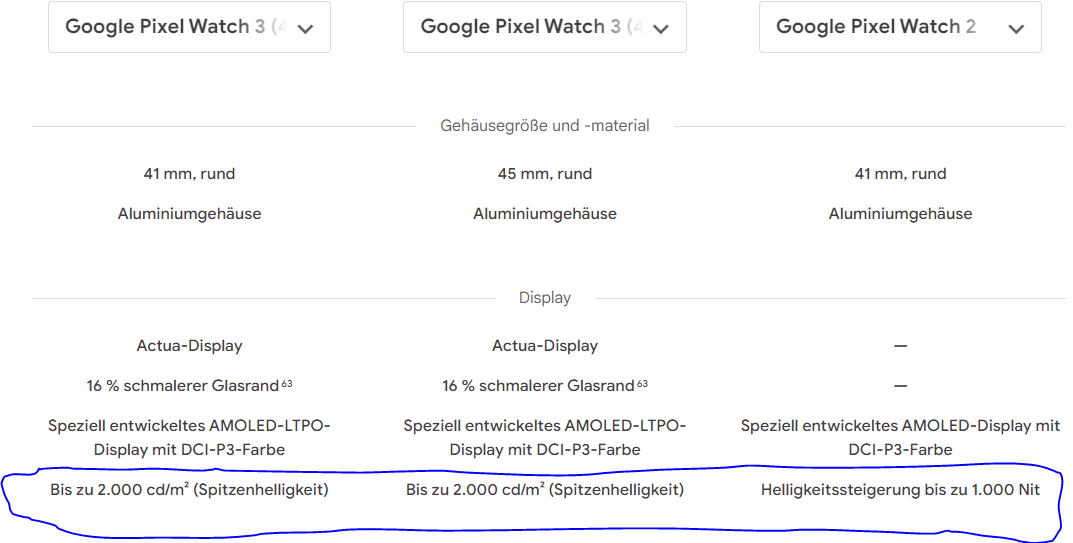Click the chevron arrow in Pixel Watch 2 selector
Screen dimensions: 1073x543
(1016, 29)
